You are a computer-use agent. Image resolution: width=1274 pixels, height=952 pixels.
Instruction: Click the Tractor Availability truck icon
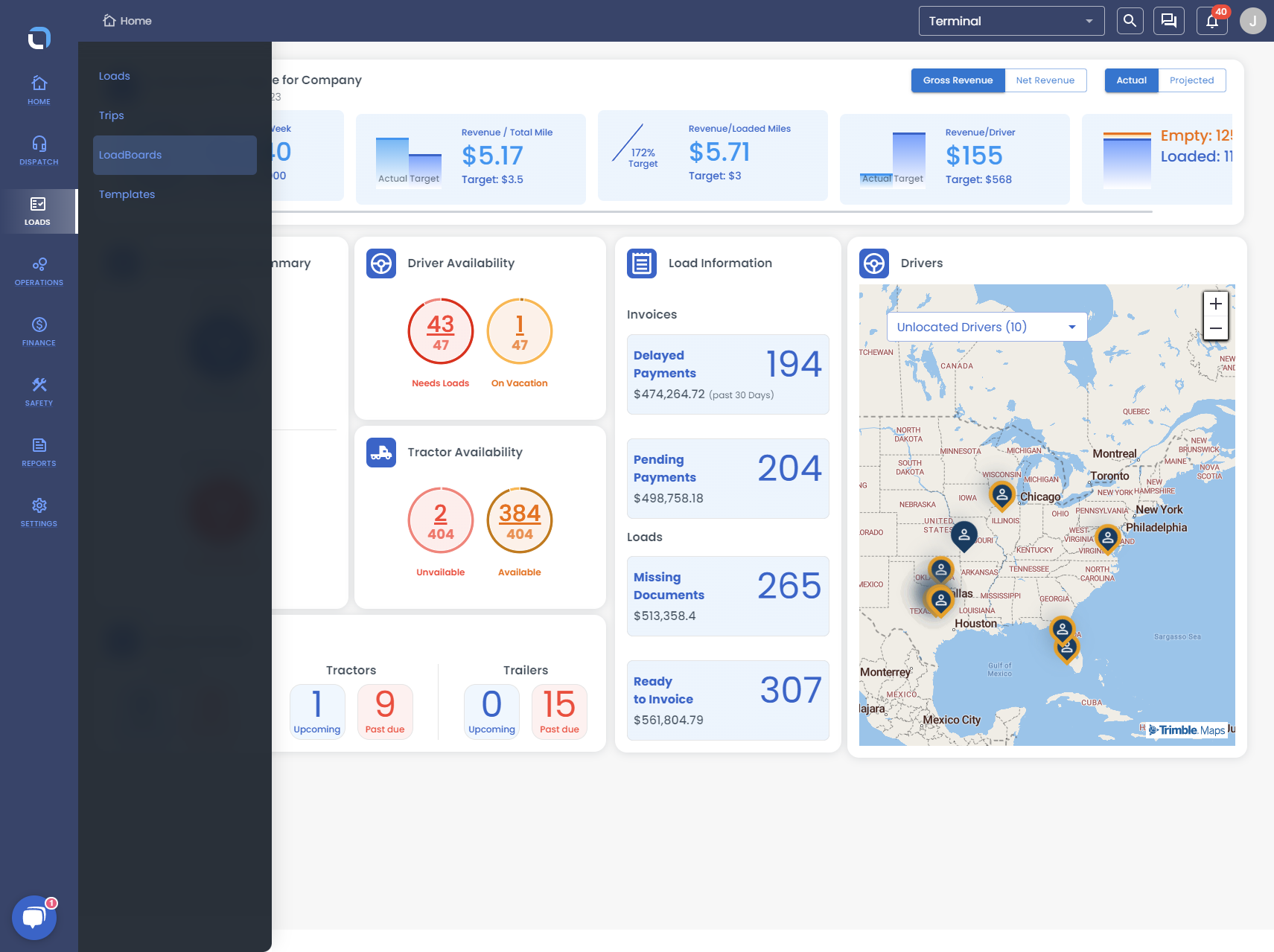coord(381,453)
